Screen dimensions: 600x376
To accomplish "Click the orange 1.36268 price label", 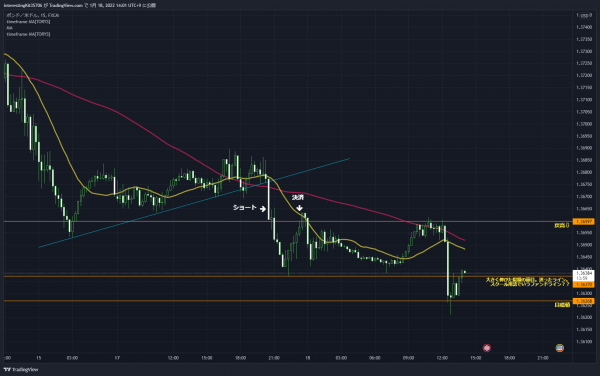I will pos(584,301).
